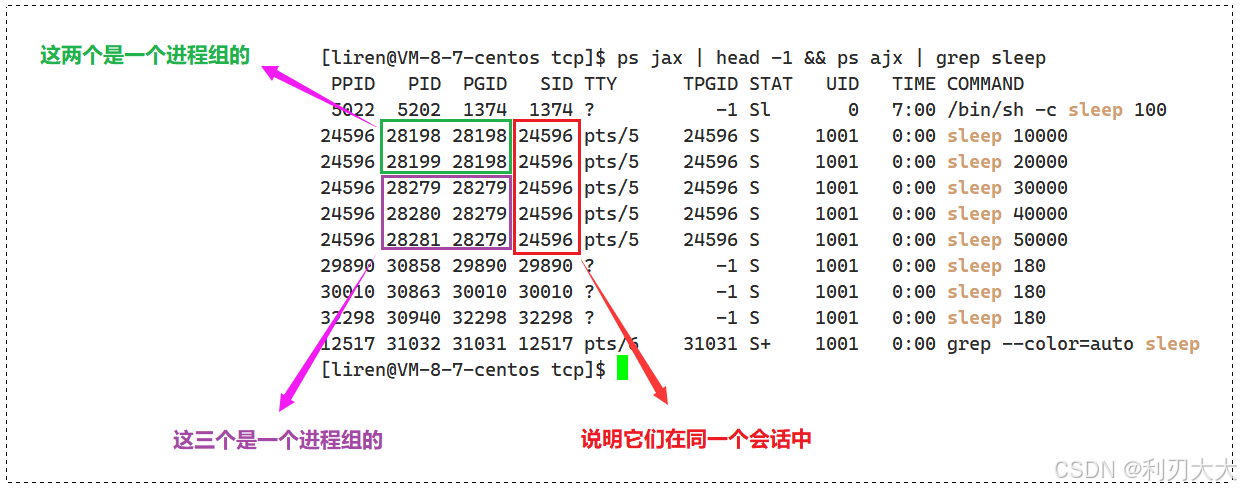
Task: Click the 7:00 time value
Action: [x=914, y=110]
